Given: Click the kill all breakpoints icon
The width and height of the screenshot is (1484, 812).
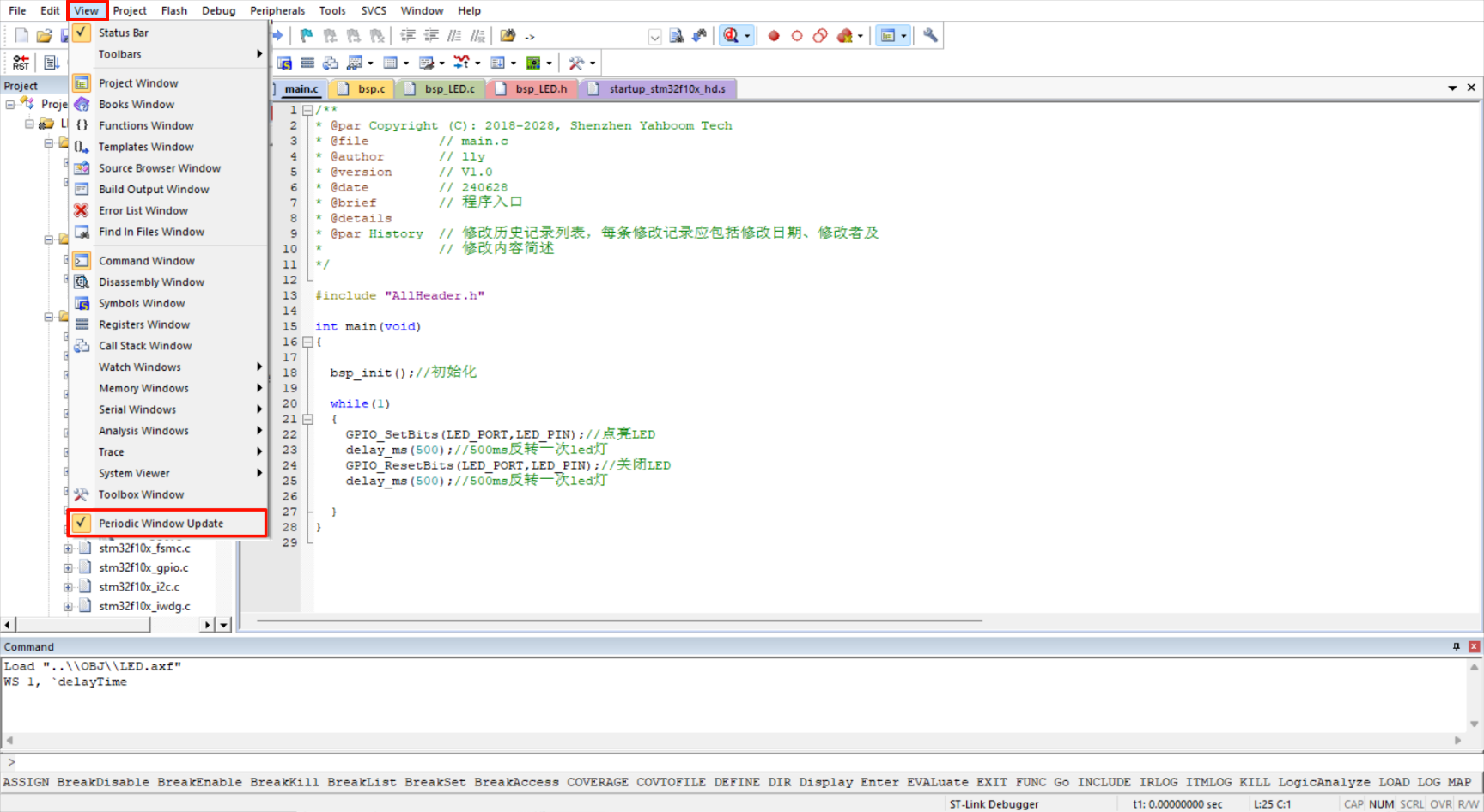Looking at the screenshot, I should coord(845,36).
